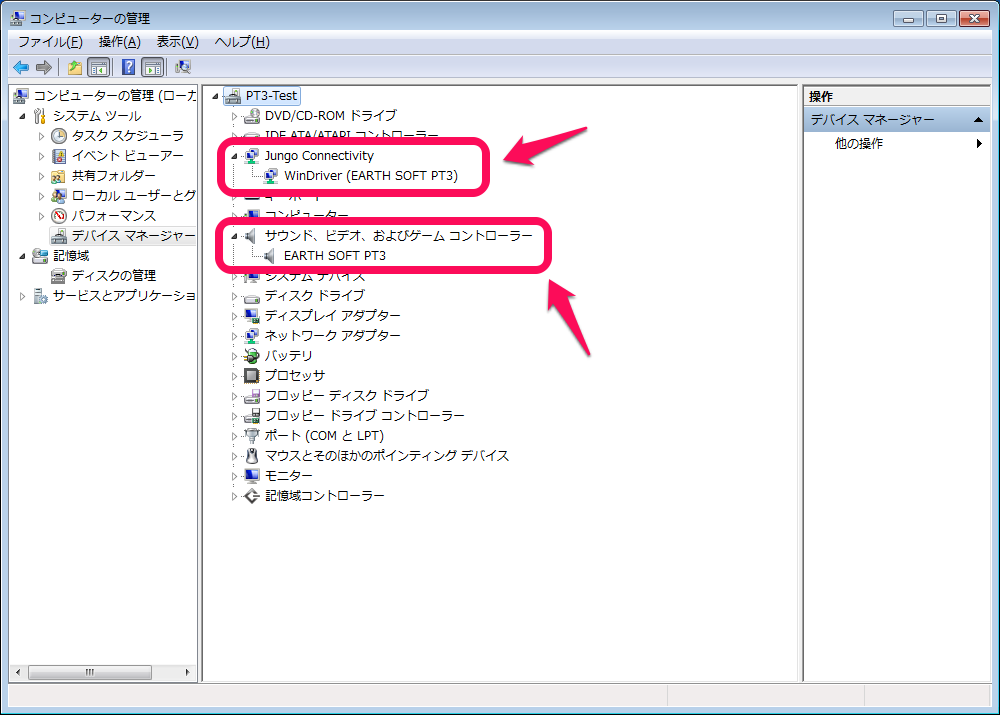The image size is (1000, 715).
Task: Expand the ディスク ドライブ node
Action: (234, 296)
